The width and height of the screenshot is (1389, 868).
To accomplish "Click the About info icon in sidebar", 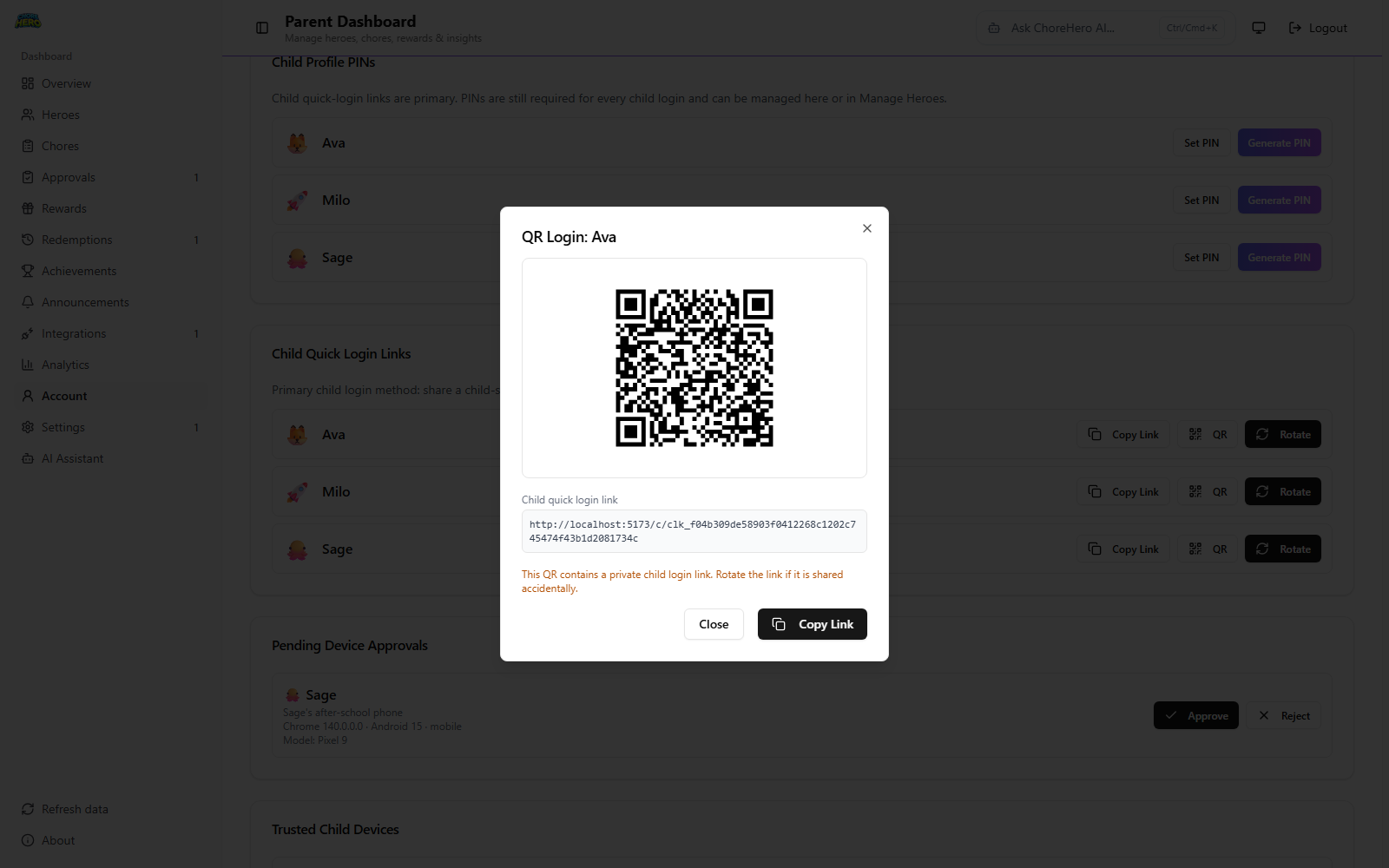I will pos(26,839).
